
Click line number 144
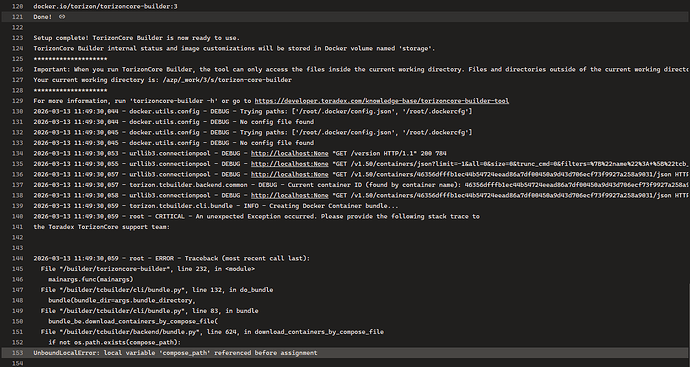tap(18, 258)
